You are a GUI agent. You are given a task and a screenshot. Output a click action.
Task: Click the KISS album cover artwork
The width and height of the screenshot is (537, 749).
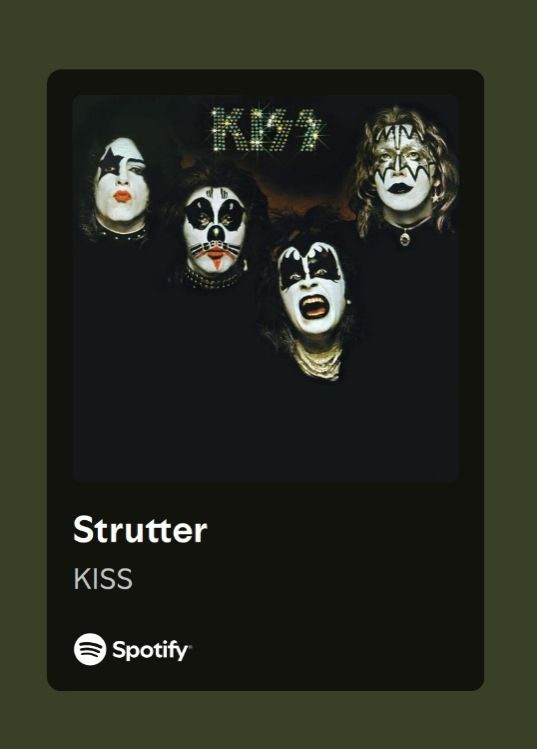[x=266, y=289]
